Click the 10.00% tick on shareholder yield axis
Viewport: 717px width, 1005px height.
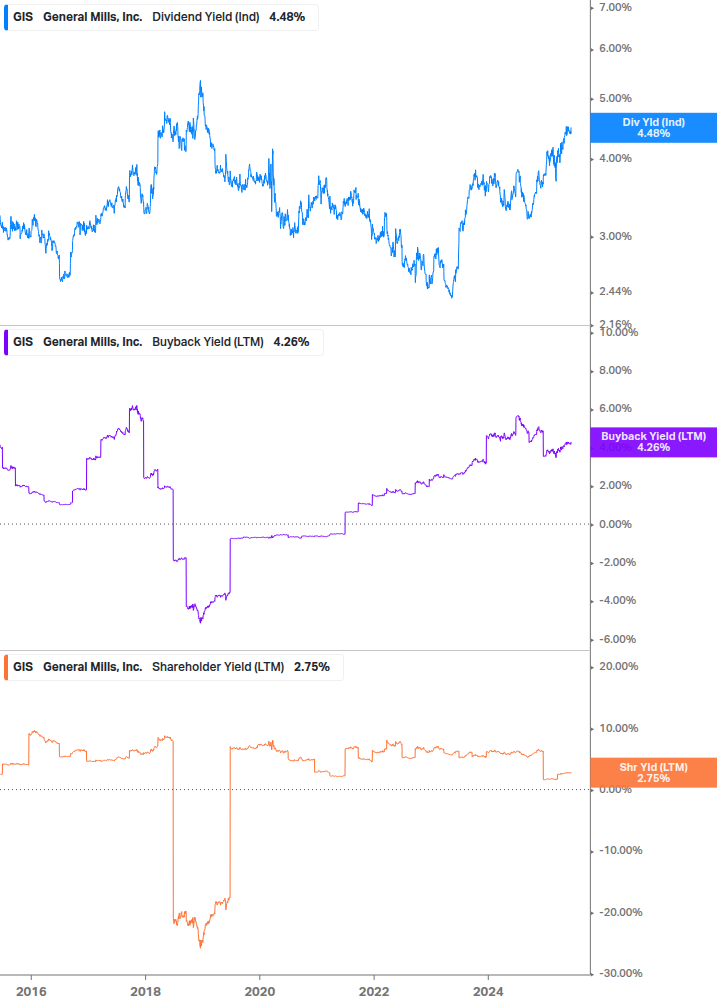618,728
